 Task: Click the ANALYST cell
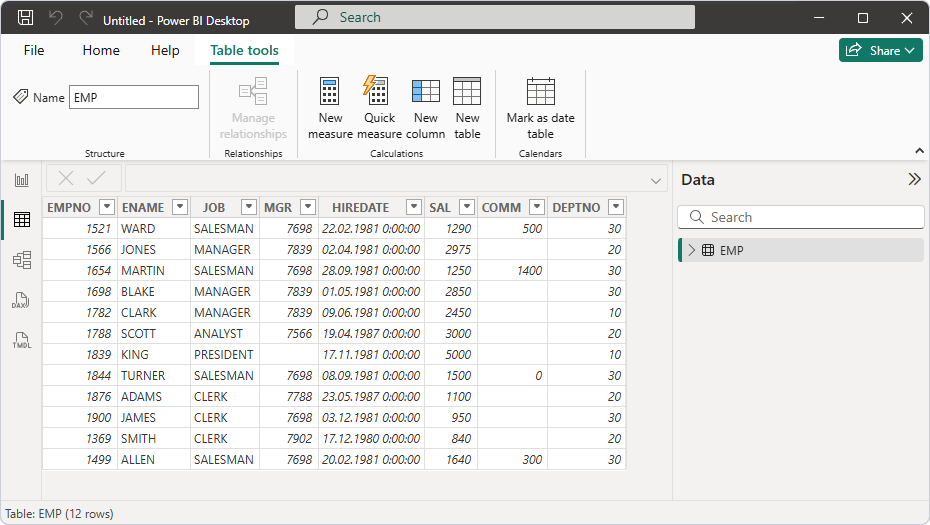(225, 333)
